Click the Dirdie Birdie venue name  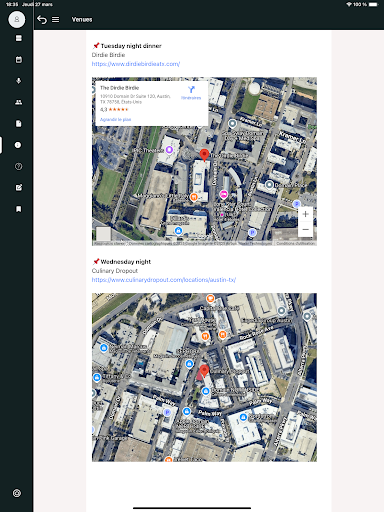point(108,55)
